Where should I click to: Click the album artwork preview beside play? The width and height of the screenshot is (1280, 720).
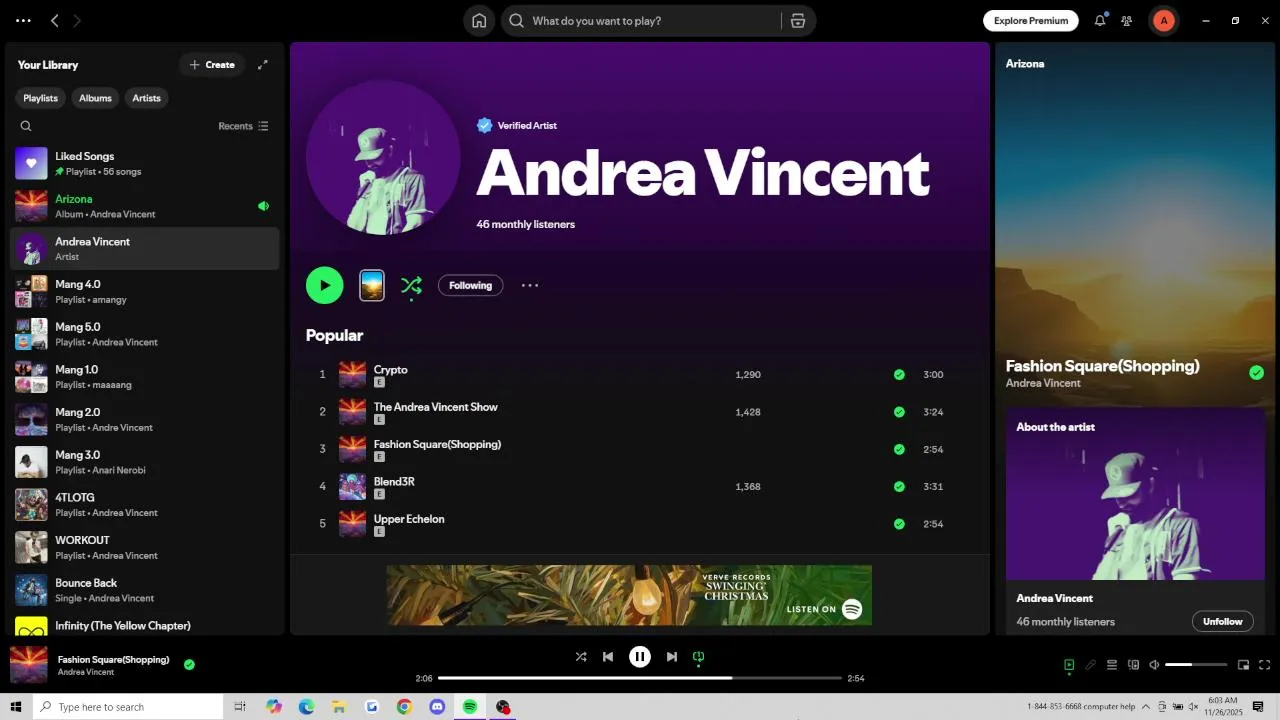(x=372, y=285)
